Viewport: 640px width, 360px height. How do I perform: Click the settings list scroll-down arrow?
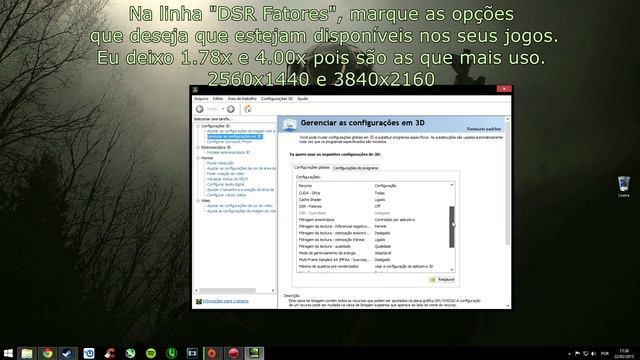coord(451,269)
